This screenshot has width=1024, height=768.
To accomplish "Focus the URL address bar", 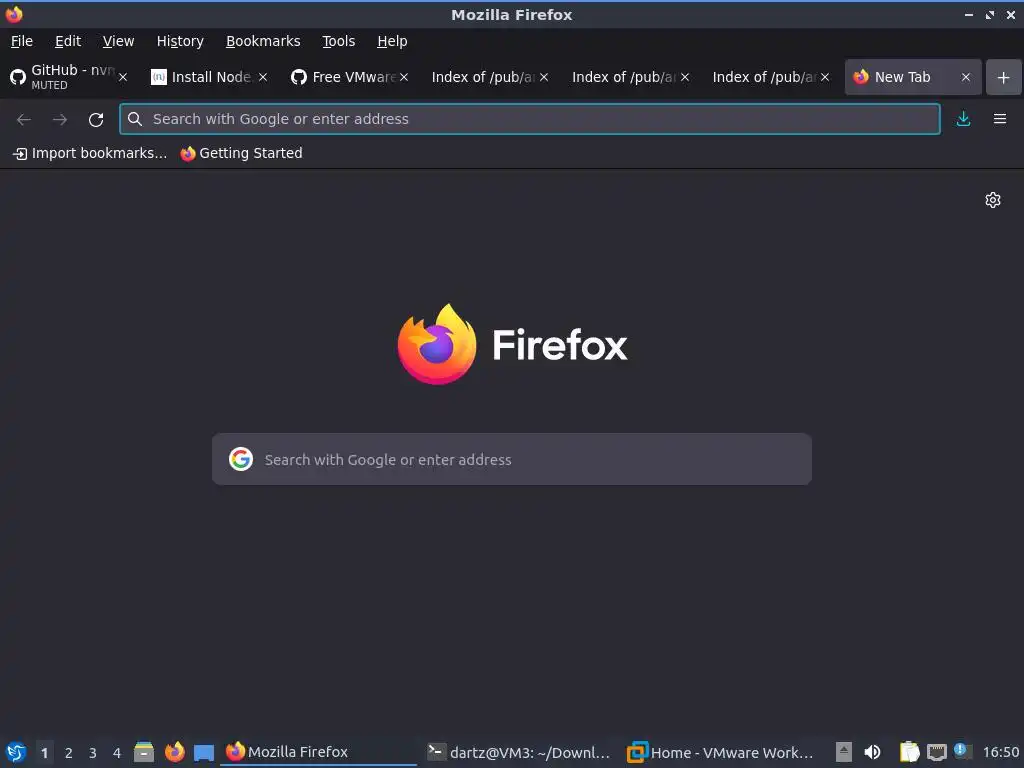I will [x=530, y=119].
